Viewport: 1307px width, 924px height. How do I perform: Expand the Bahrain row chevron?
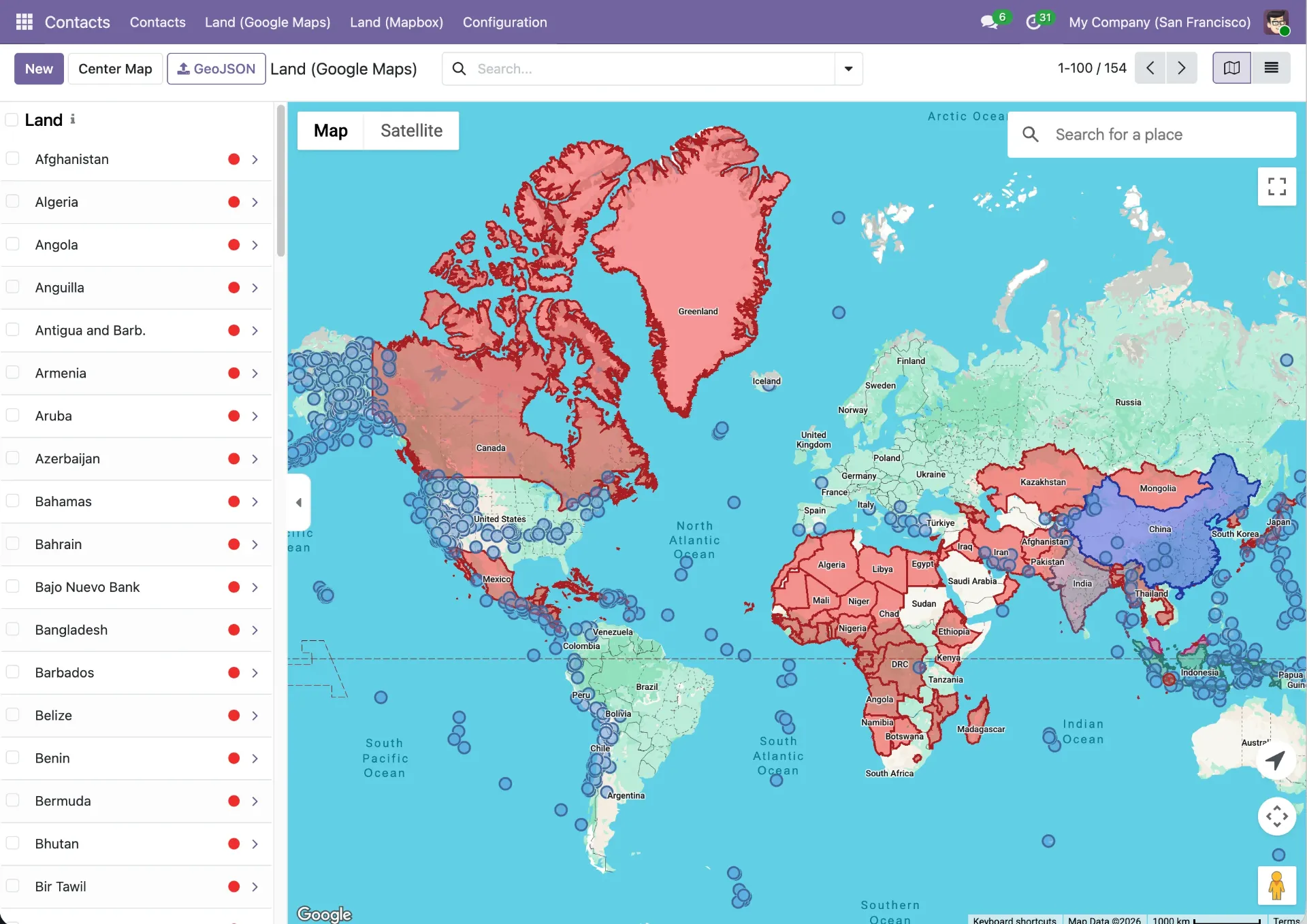(255, 544)
